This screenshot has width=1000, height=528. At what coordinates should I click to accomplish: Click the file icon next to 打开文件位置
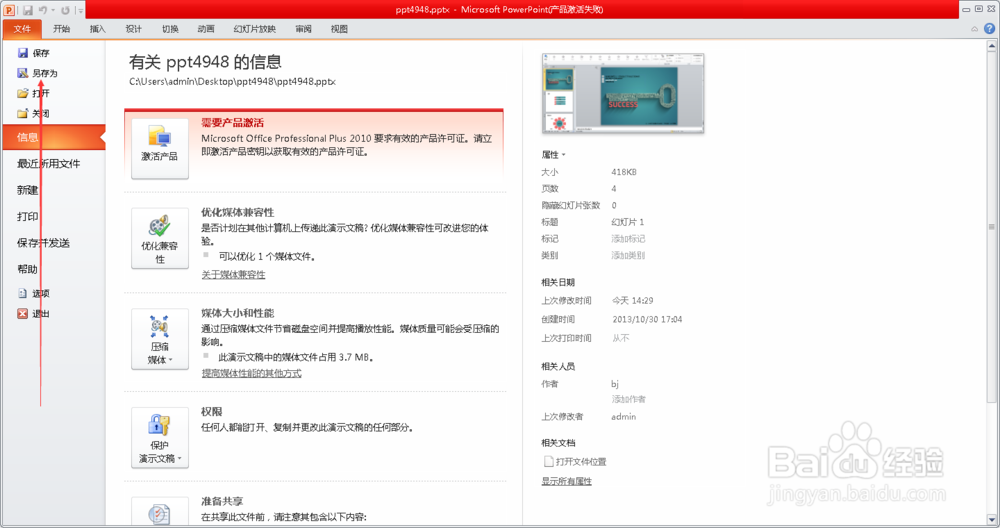tap(548, 461)
